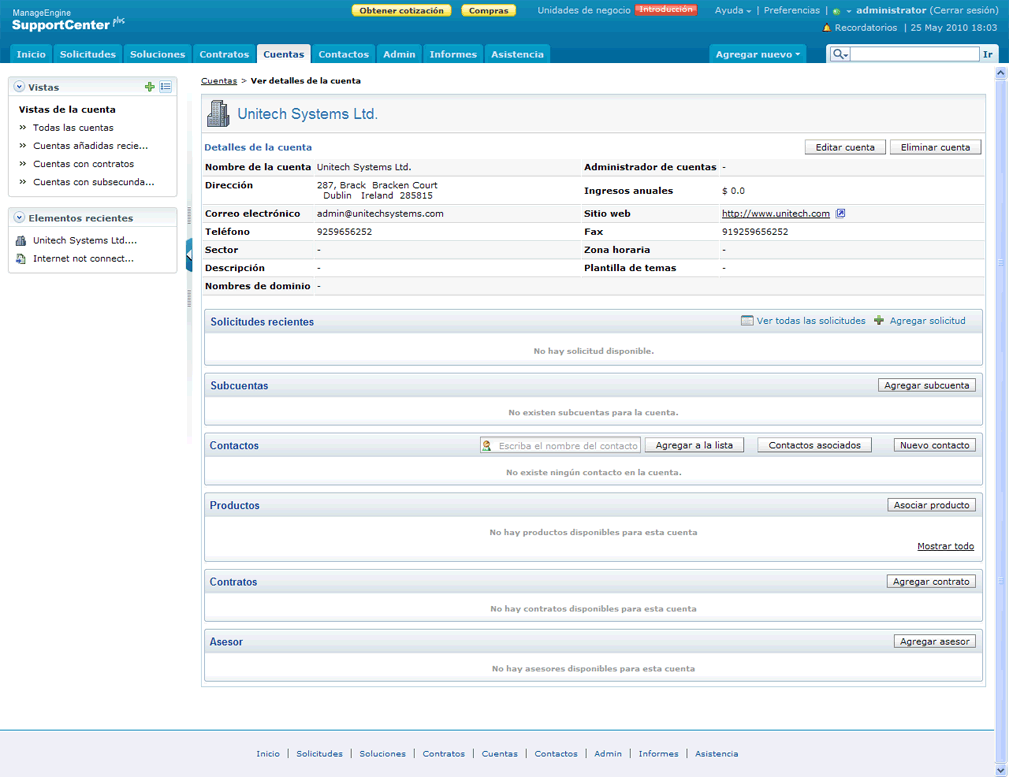The width and height of the screenshot is (1009, 777).
Task: Switch to the Admin tab
Action: 399,54
